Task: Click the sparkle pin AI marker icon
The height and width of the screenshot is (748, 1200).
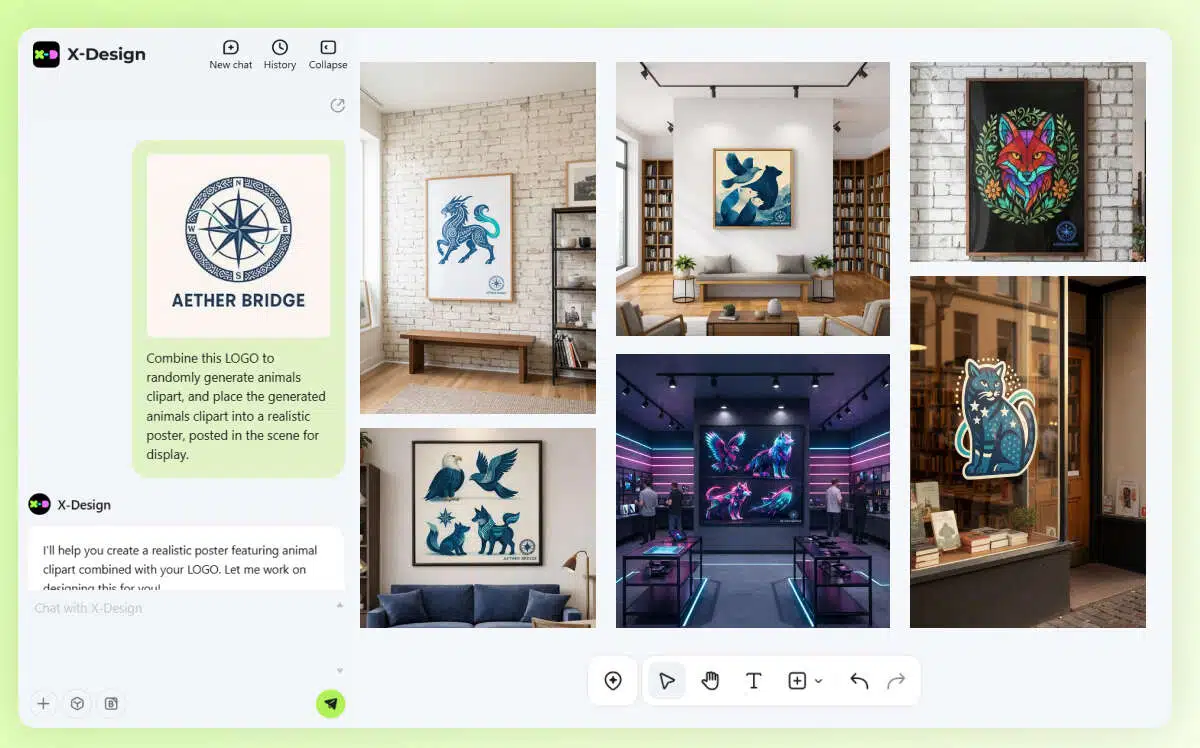Action: (613, 681)
